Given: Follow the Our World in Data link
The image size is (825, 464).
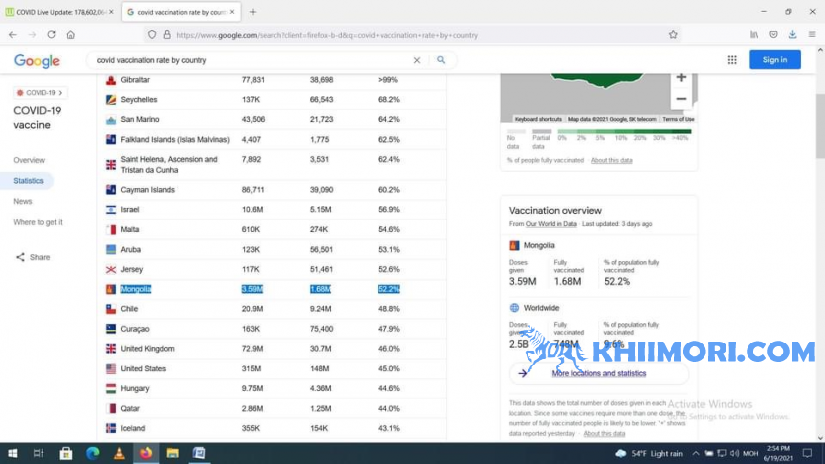Looking at the screenshot, I should tap(551, 224).
